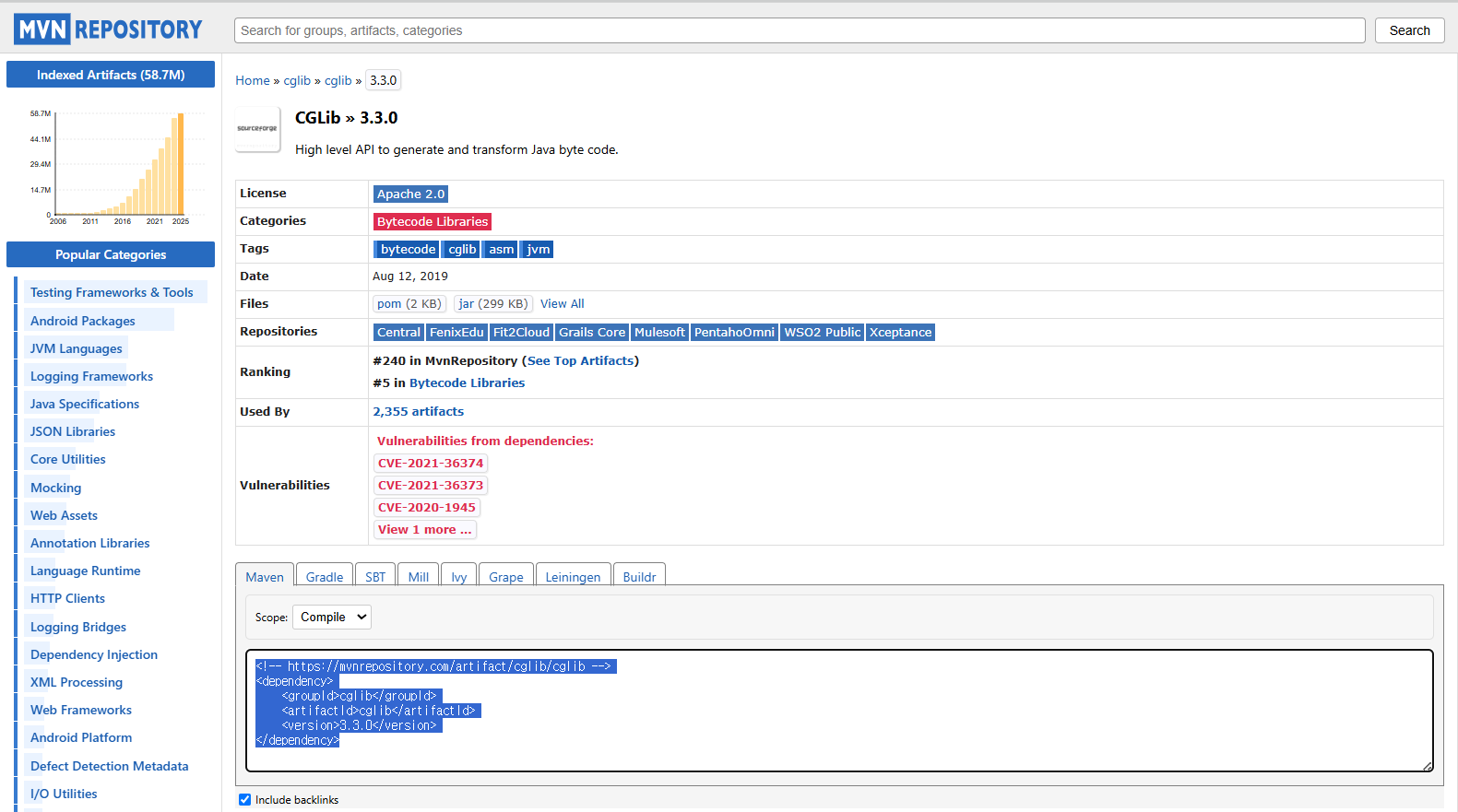The height and width of the screenshot is (812, 1458).
Task: Open Mocking category
Action: (x=56, y=488)
